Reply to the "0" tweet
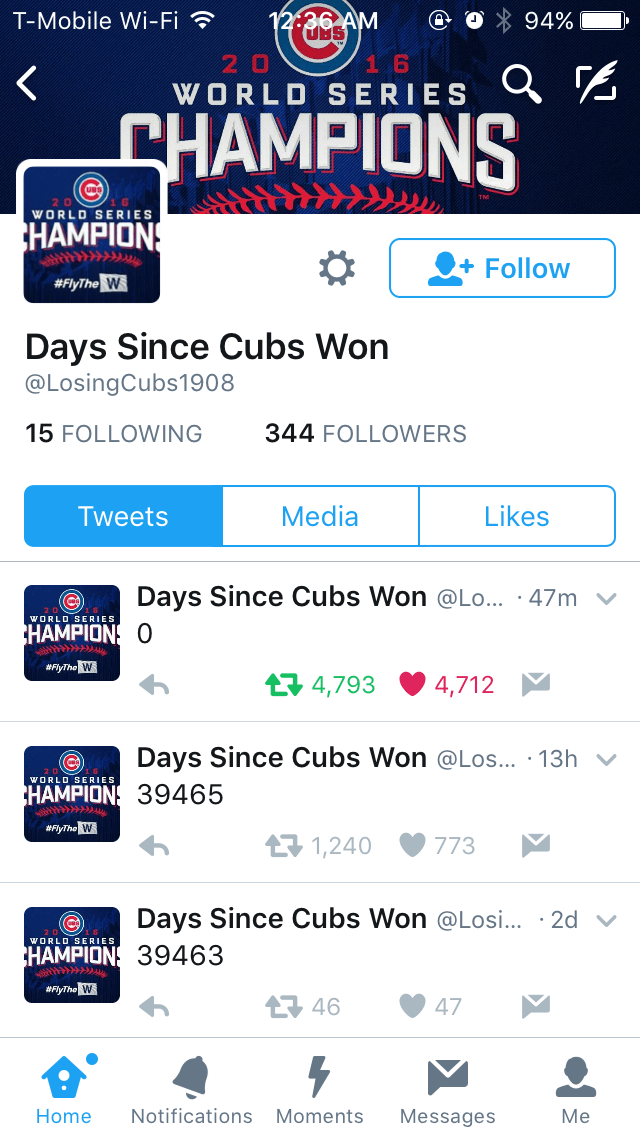This screenshot has height=1136, width=640. click(154, 685)
